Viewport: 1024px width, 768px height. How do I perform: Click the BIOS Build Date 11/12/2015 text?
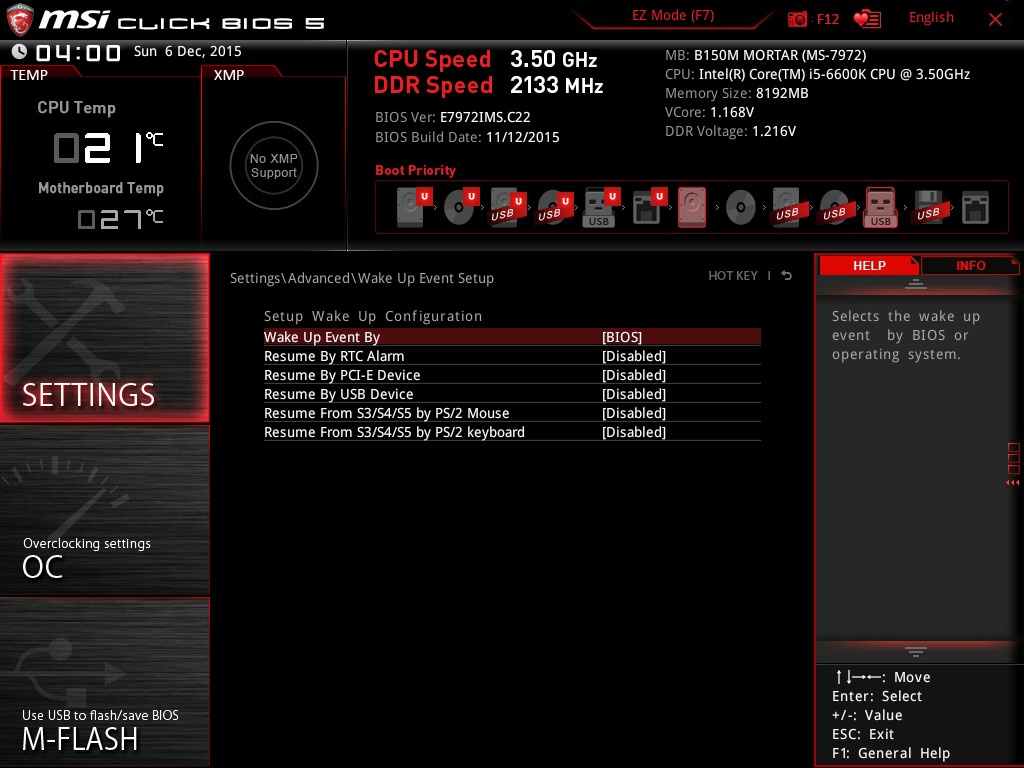click(467, 137)
